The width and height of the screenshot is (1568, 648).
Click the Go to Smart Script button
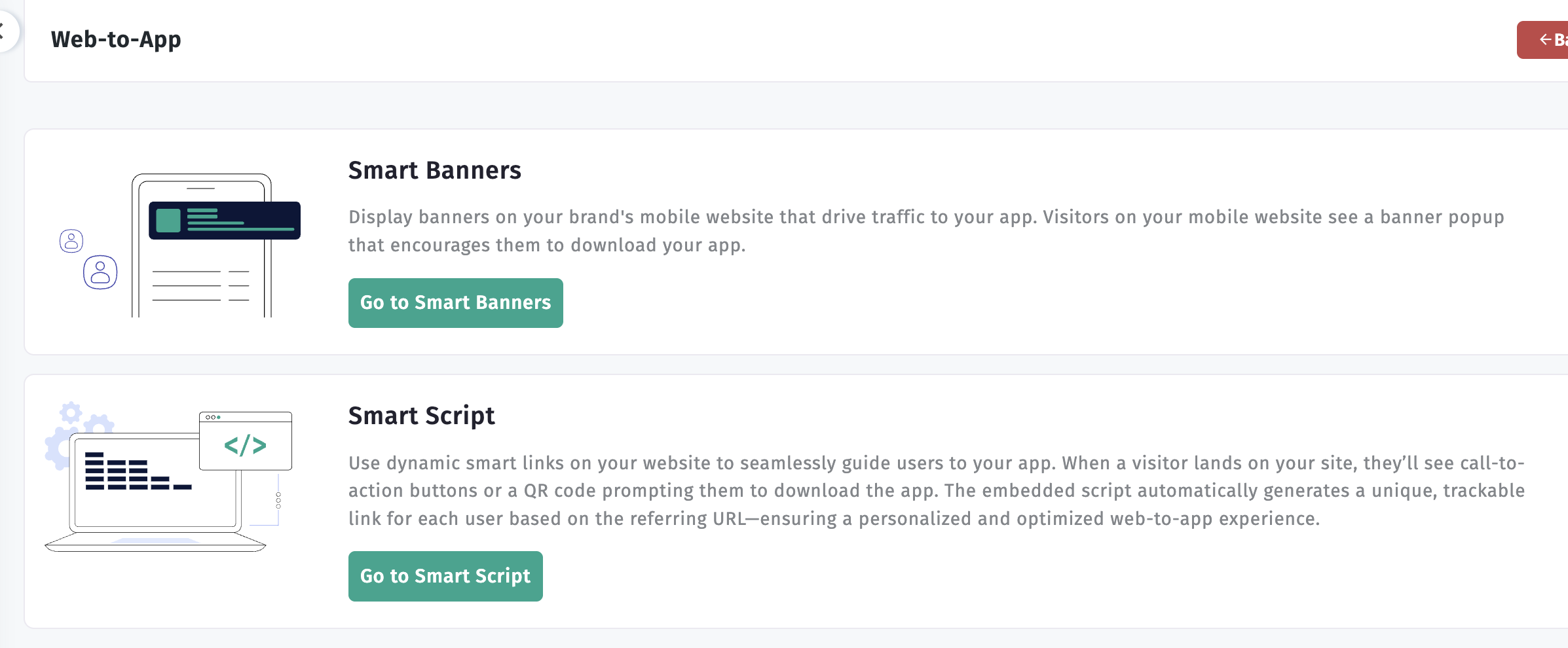pyautogui.click(x=445, y=576)
